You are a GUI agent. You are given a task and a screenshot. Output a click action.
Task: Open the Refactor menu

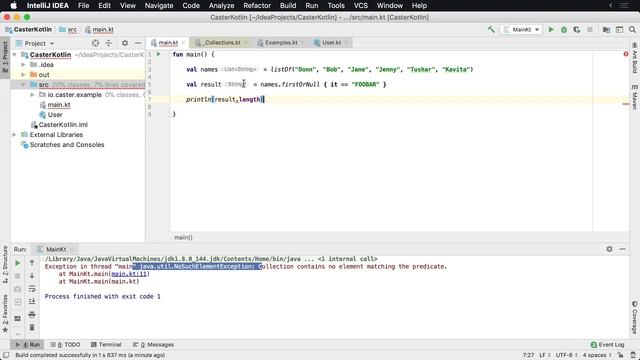(257, 6)
